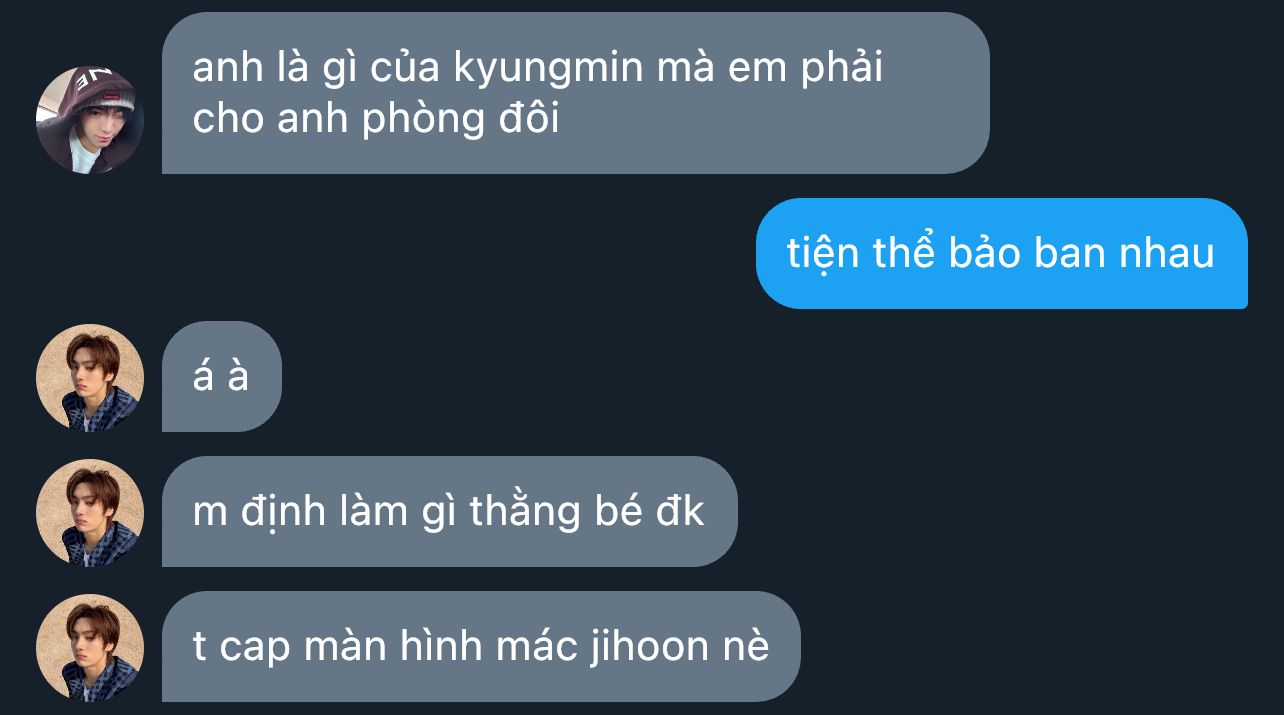Tap the avatar next to "á à"
Screen dimensions: 1284x715
[90, 377]
